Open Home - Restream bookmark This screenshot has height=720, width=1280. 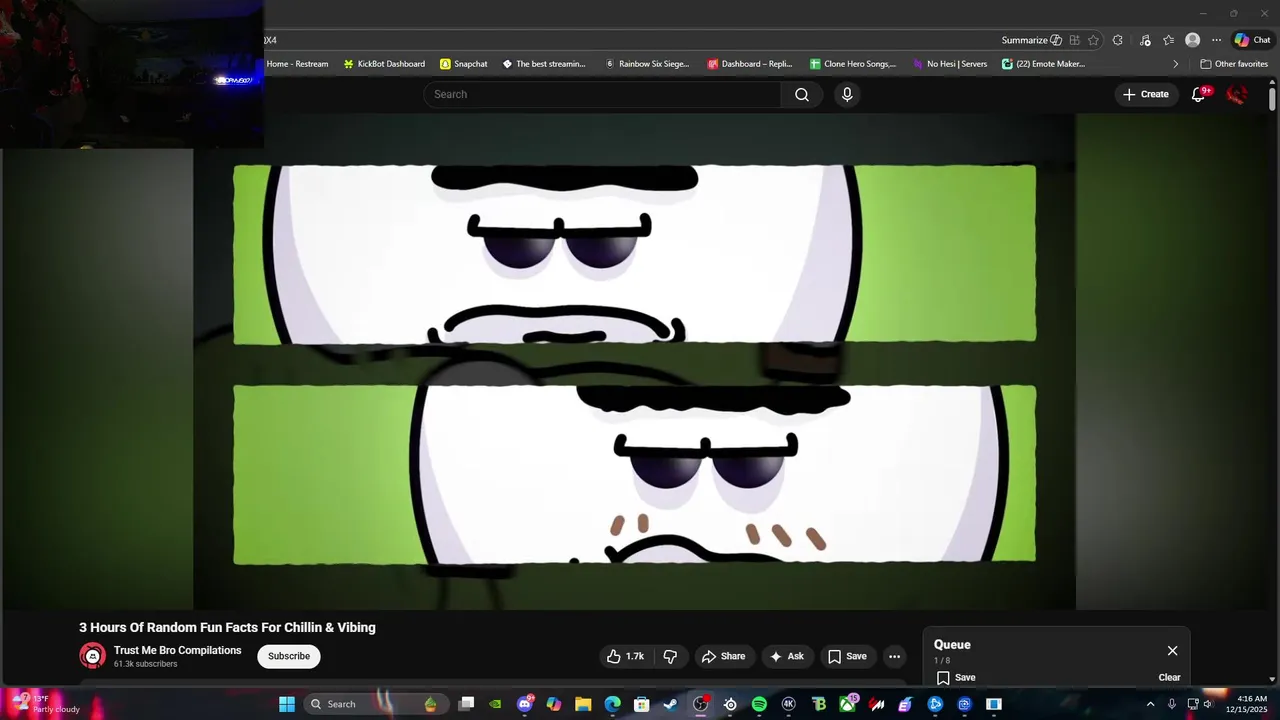coord(297,64)
